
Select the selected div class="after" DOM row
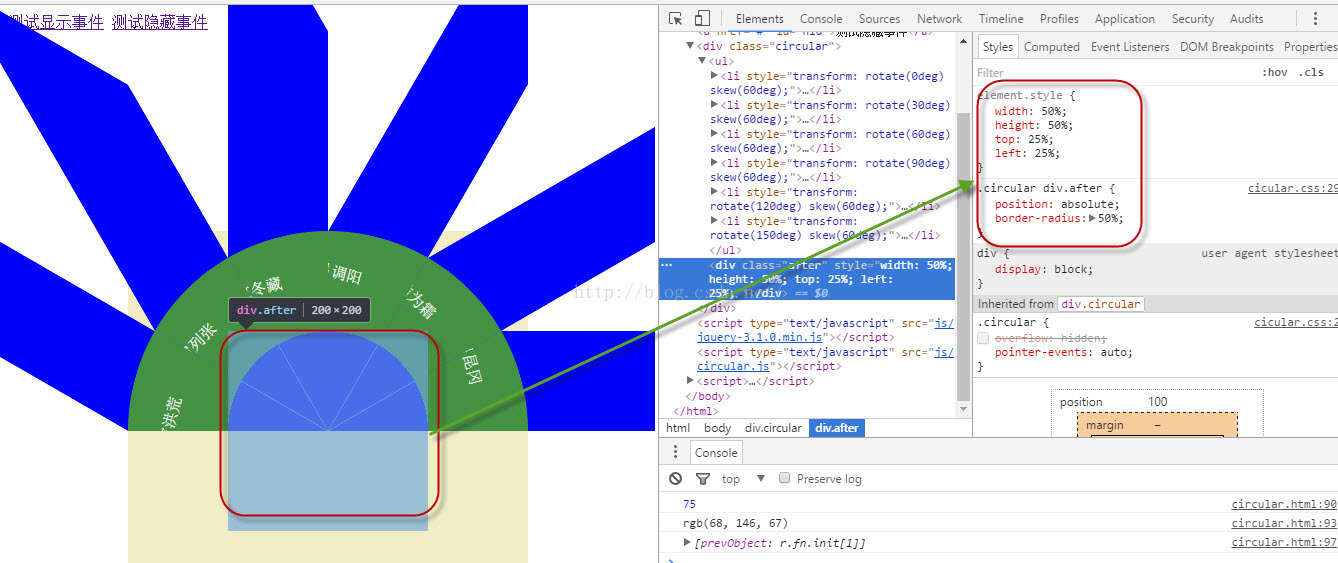coord(808,280)
